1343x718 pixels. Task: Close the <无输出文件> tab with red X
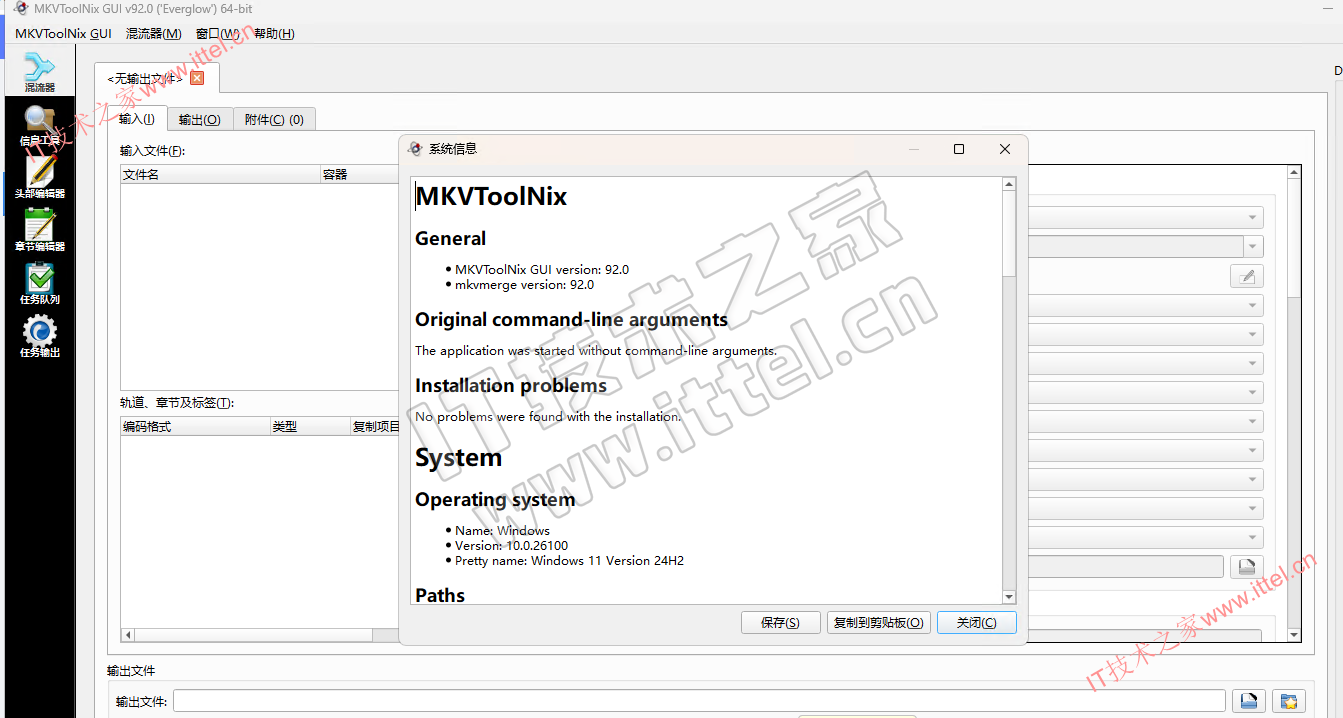coord(197,78)
